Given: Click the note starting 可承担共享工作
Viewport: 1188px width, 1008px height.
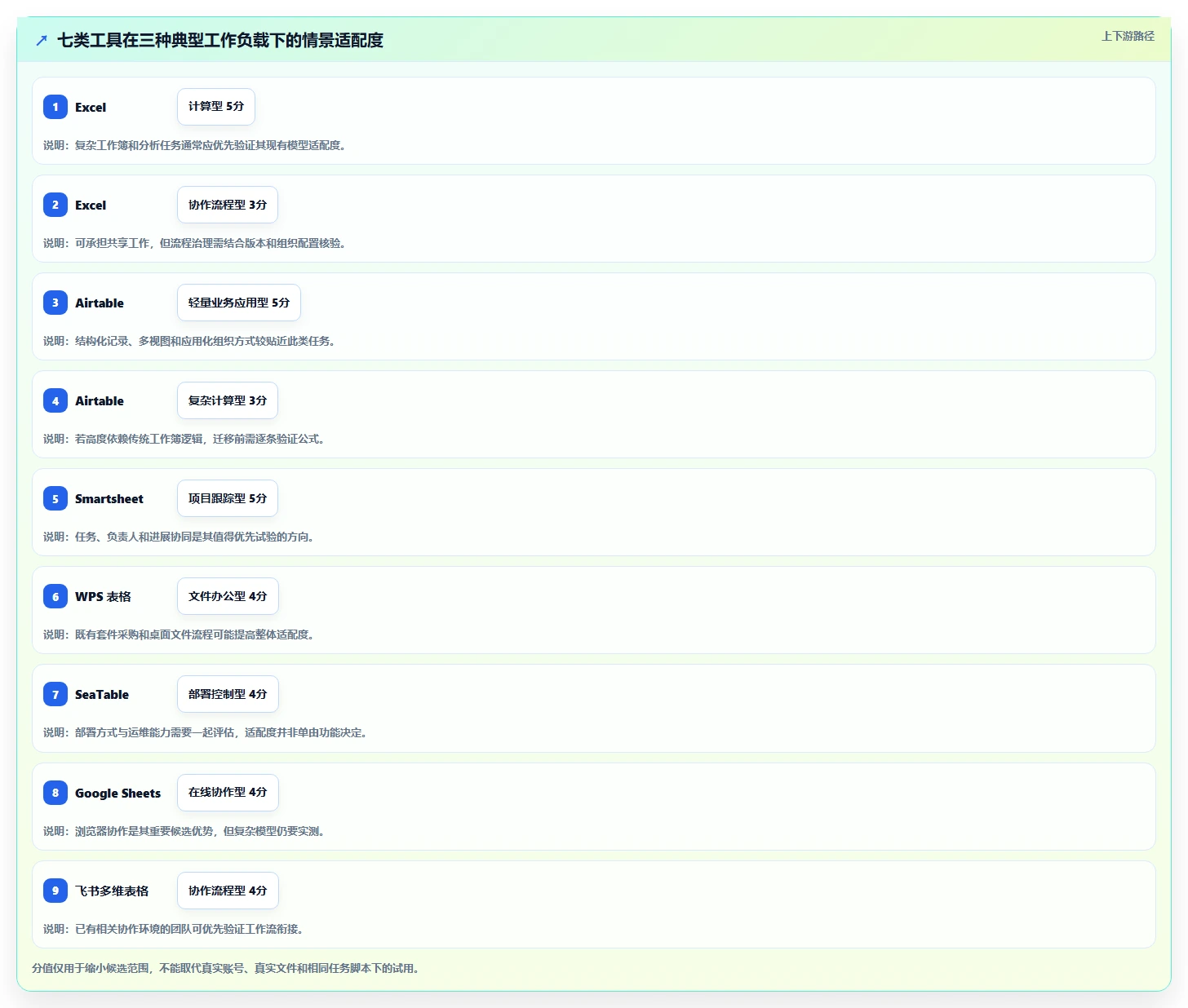Looking at the screenshot, I should click(195, 243).
